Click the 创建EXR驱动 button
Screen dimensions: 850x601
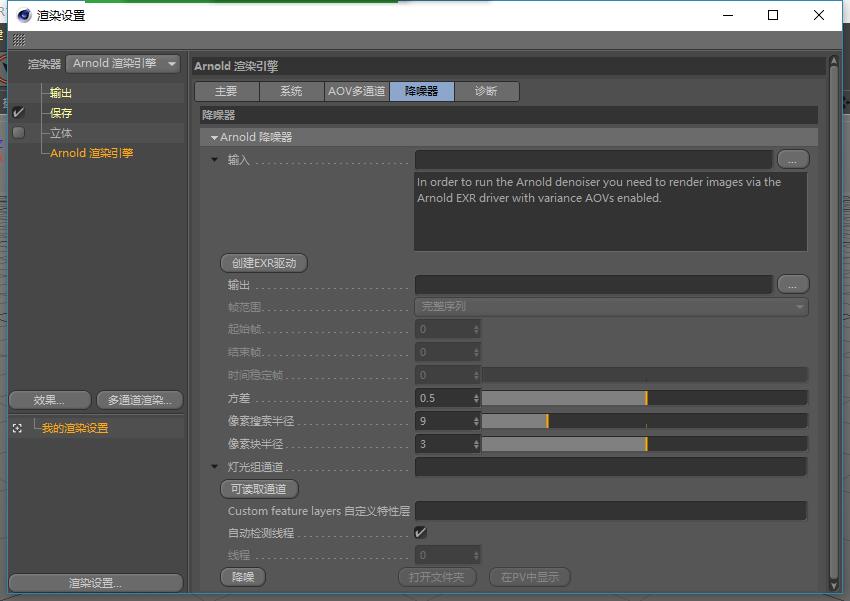click(264, 263)
